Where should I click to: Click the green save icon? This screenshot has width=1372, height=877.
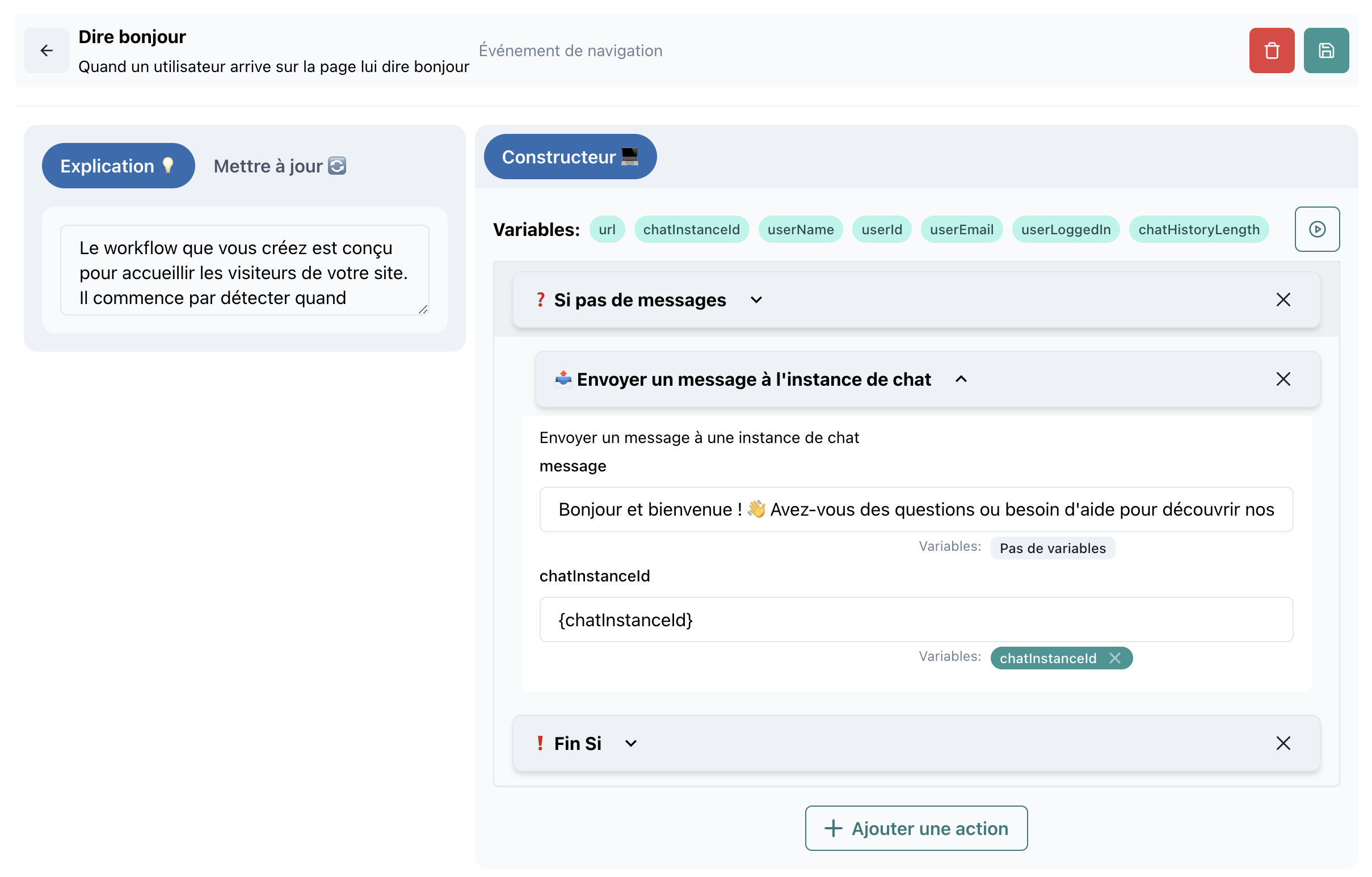point(1325,50)
